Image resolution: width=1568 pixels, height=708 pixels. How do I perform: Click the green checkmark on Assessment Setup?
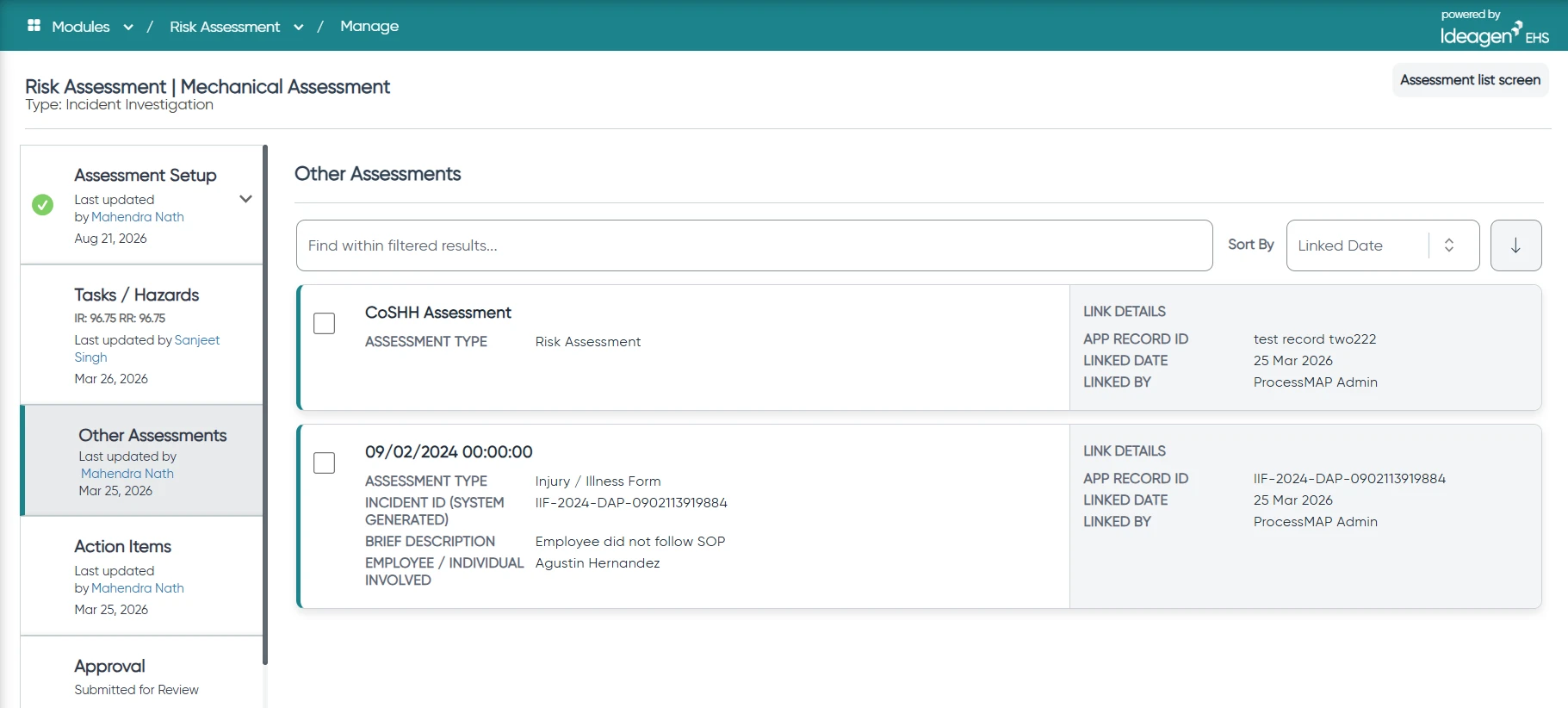point(42,205)
